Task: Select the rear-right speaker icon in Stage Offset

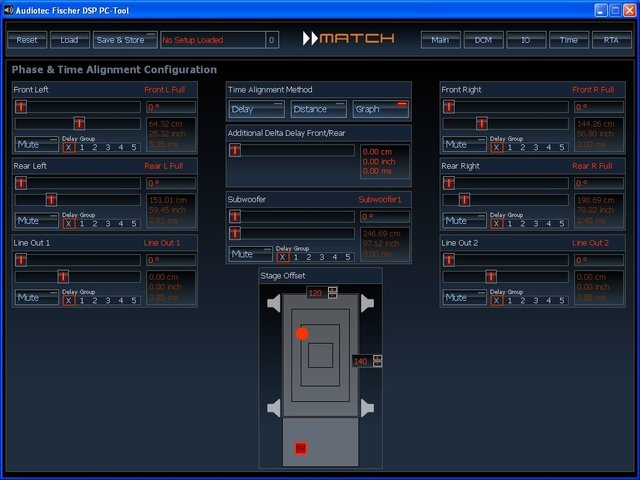Action: (367, 407)
